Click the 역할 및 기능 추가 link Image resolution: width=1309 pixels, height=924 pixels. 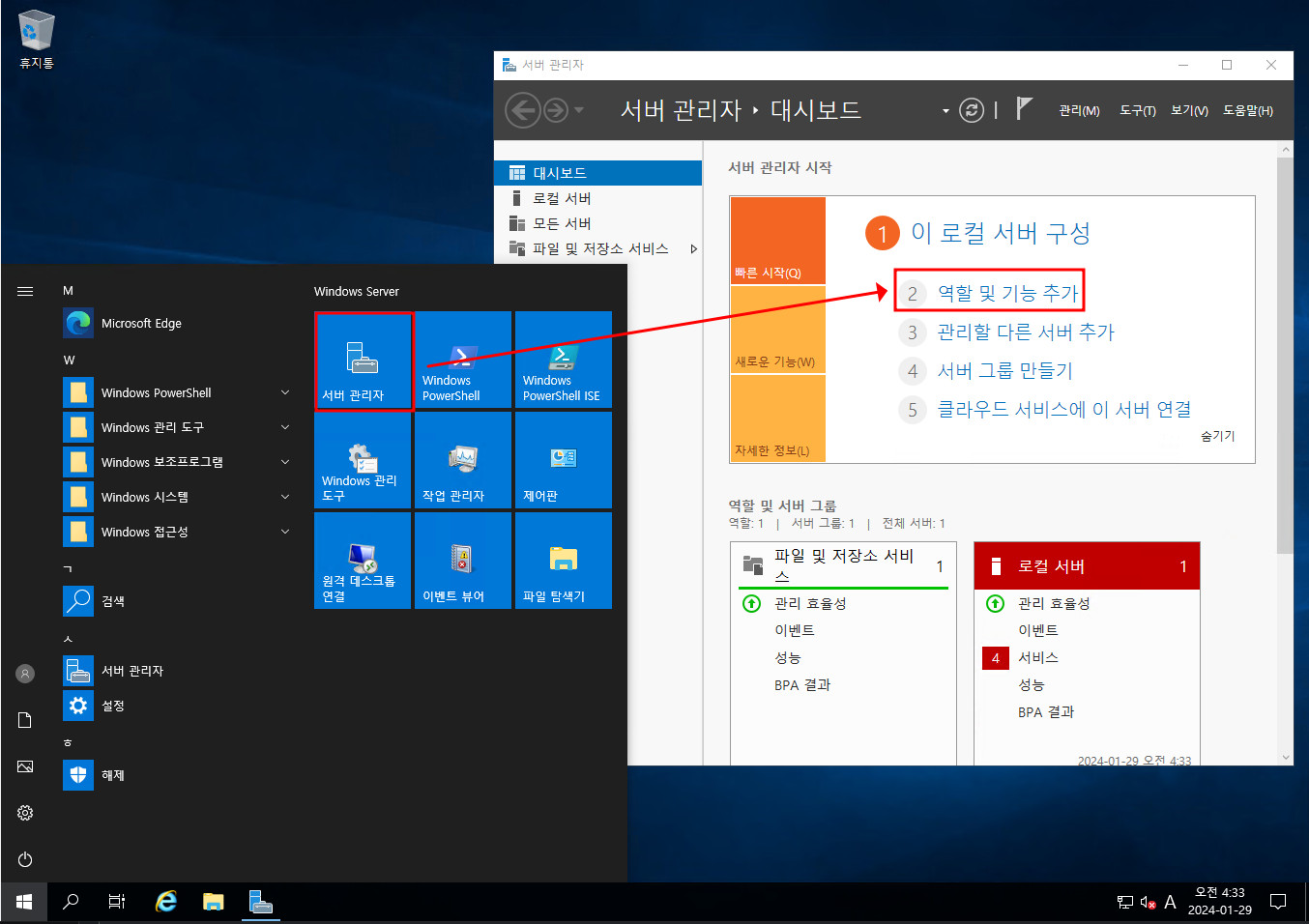(x=1007, y=293)
